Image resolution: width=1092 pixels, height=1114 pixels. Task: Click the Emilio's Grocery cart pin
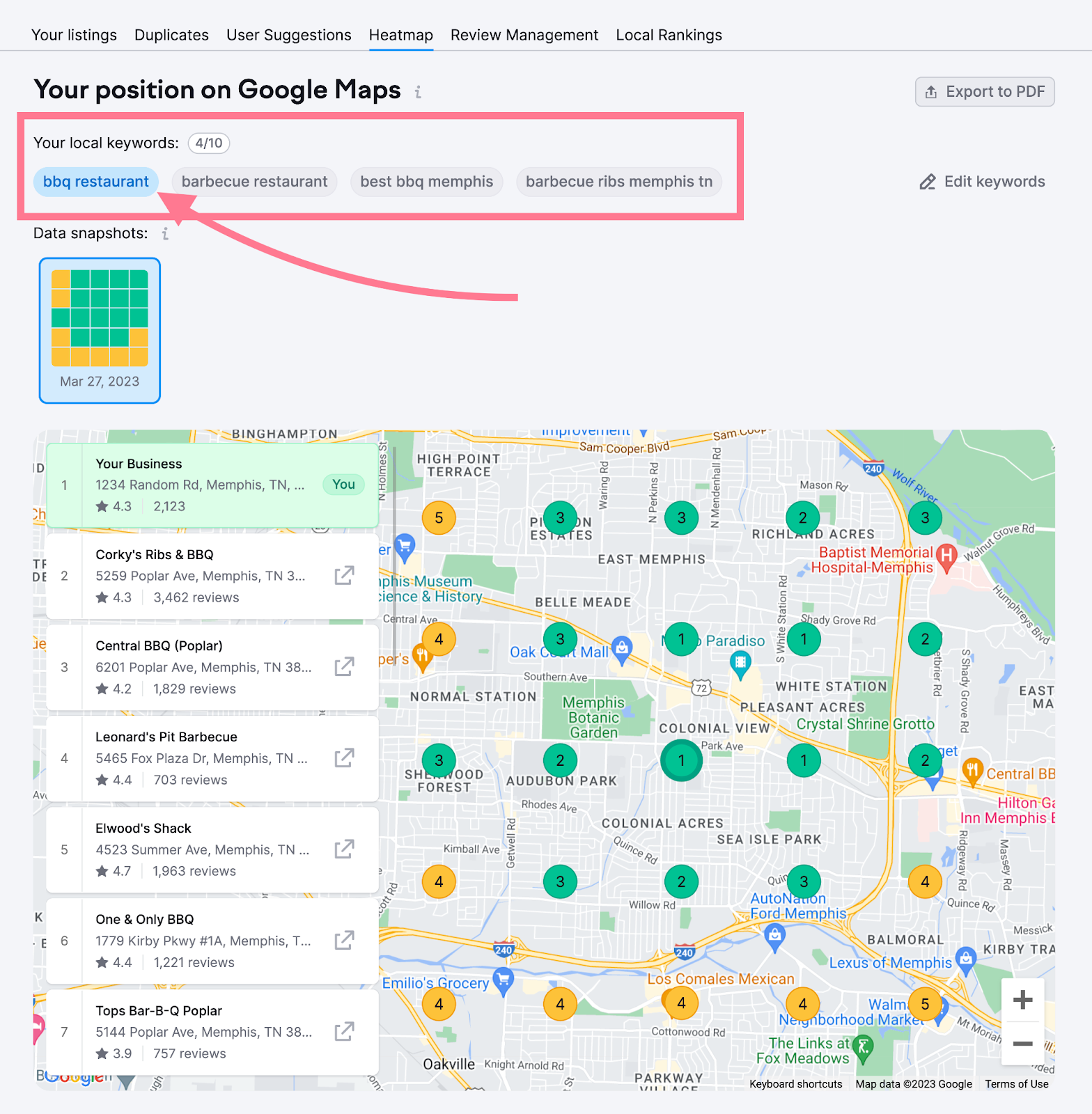tap(503, 981)
